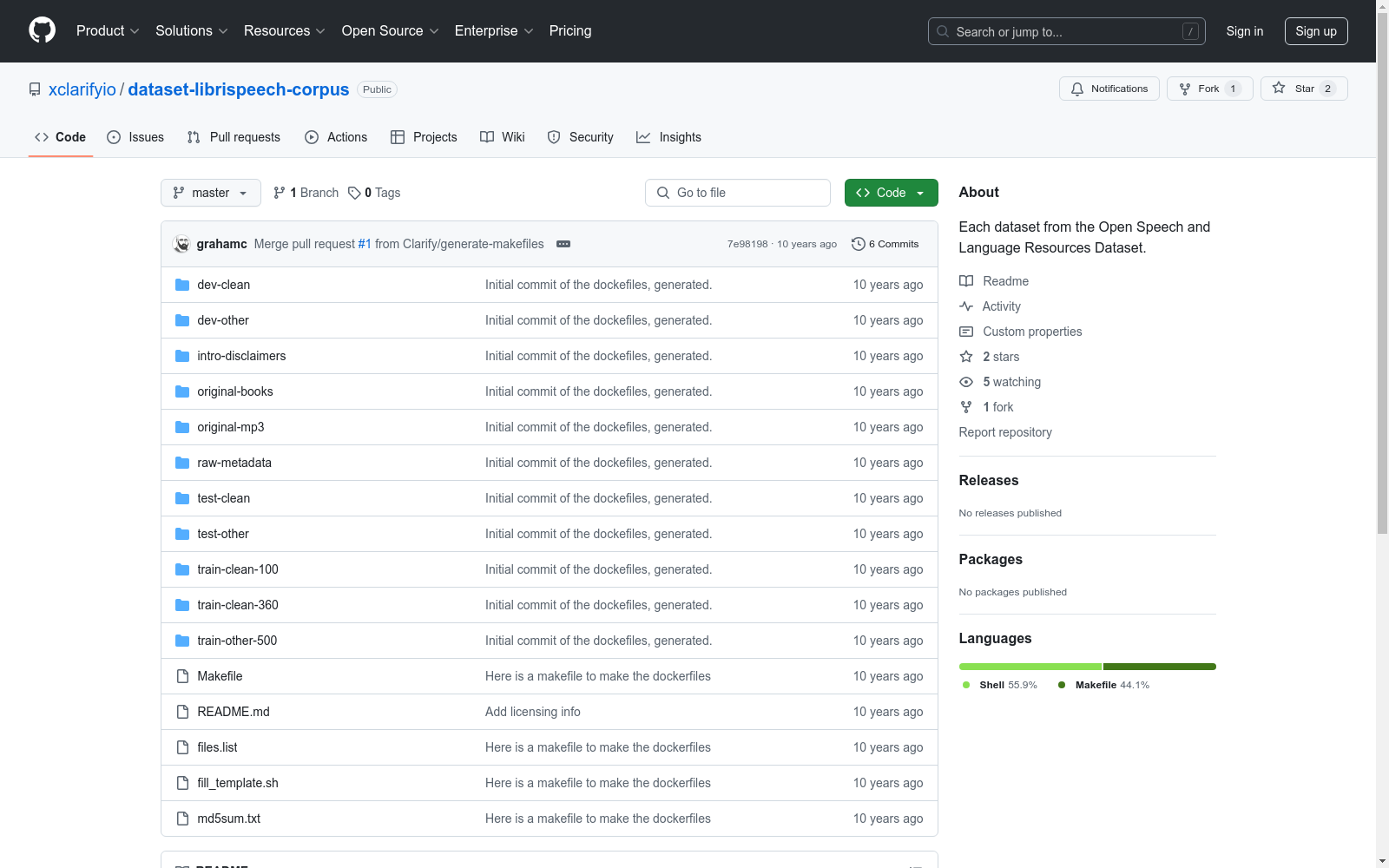Click the stars icon in About
This screenshot has height=868, width=1389.
click(966, 357)
